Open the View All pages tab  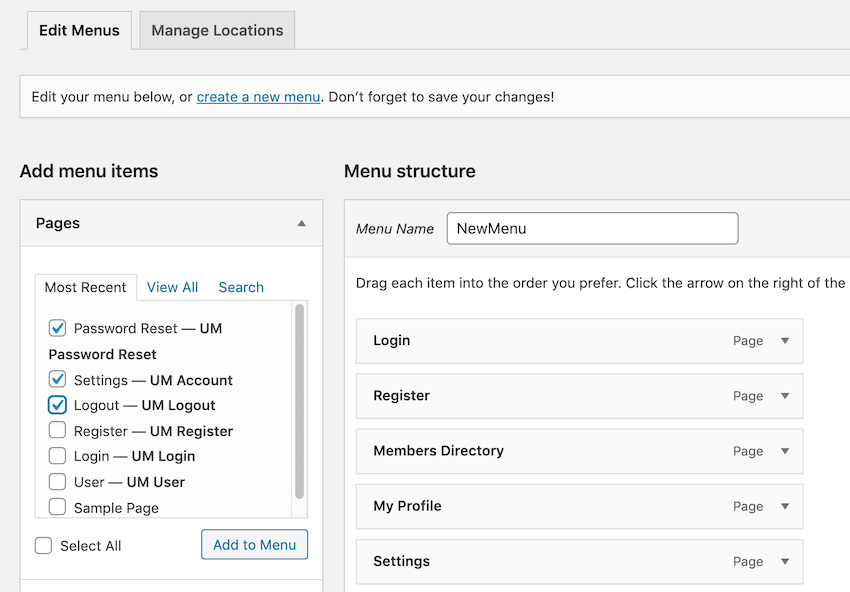click(x=172, y=287)
